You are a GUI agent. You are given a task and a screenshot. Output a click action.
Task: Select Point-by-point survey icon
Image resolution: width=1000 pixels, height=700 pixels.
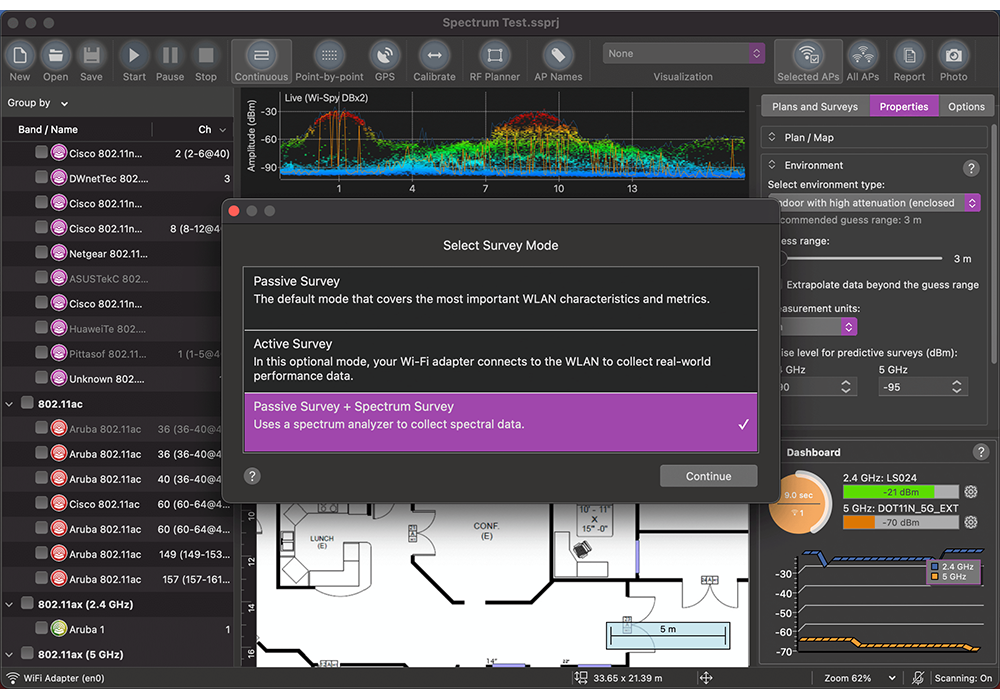pos(329,56)
